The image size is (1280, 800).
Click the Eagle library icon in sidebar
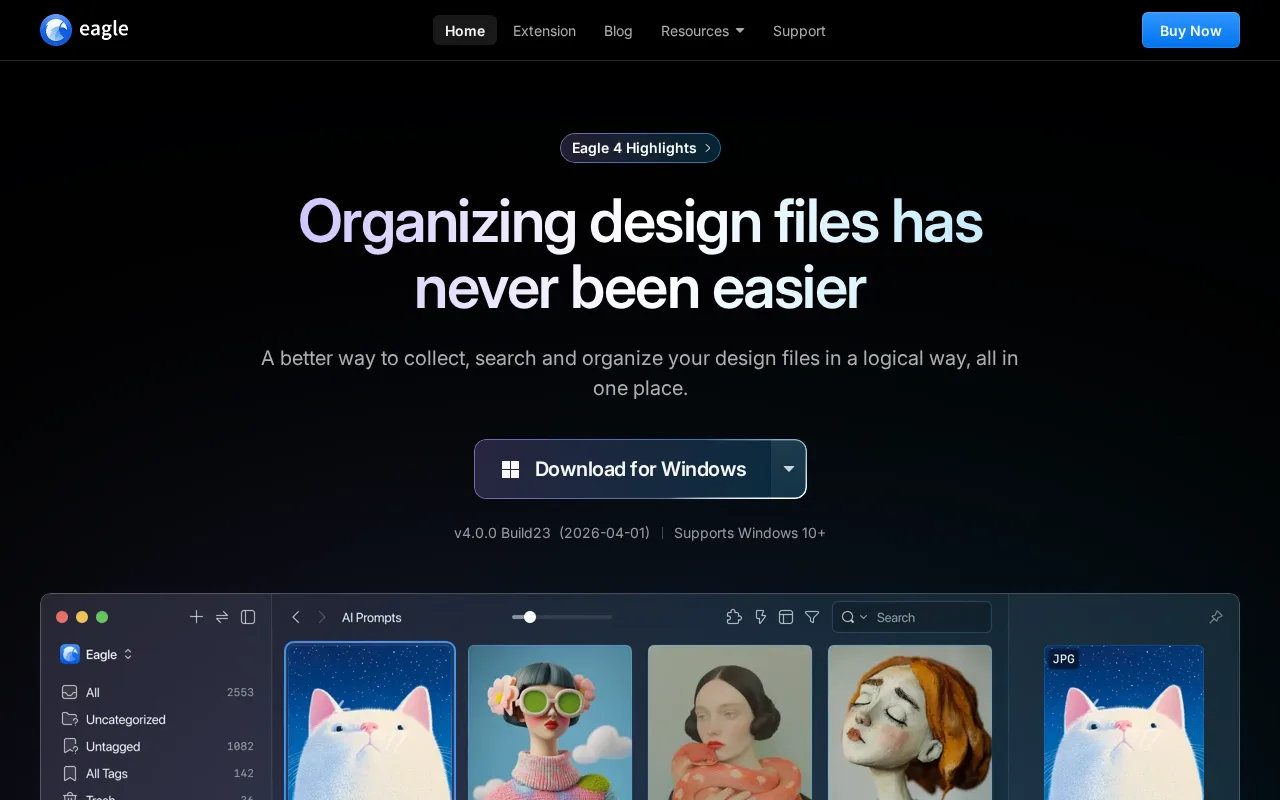[x=70, y=654]
